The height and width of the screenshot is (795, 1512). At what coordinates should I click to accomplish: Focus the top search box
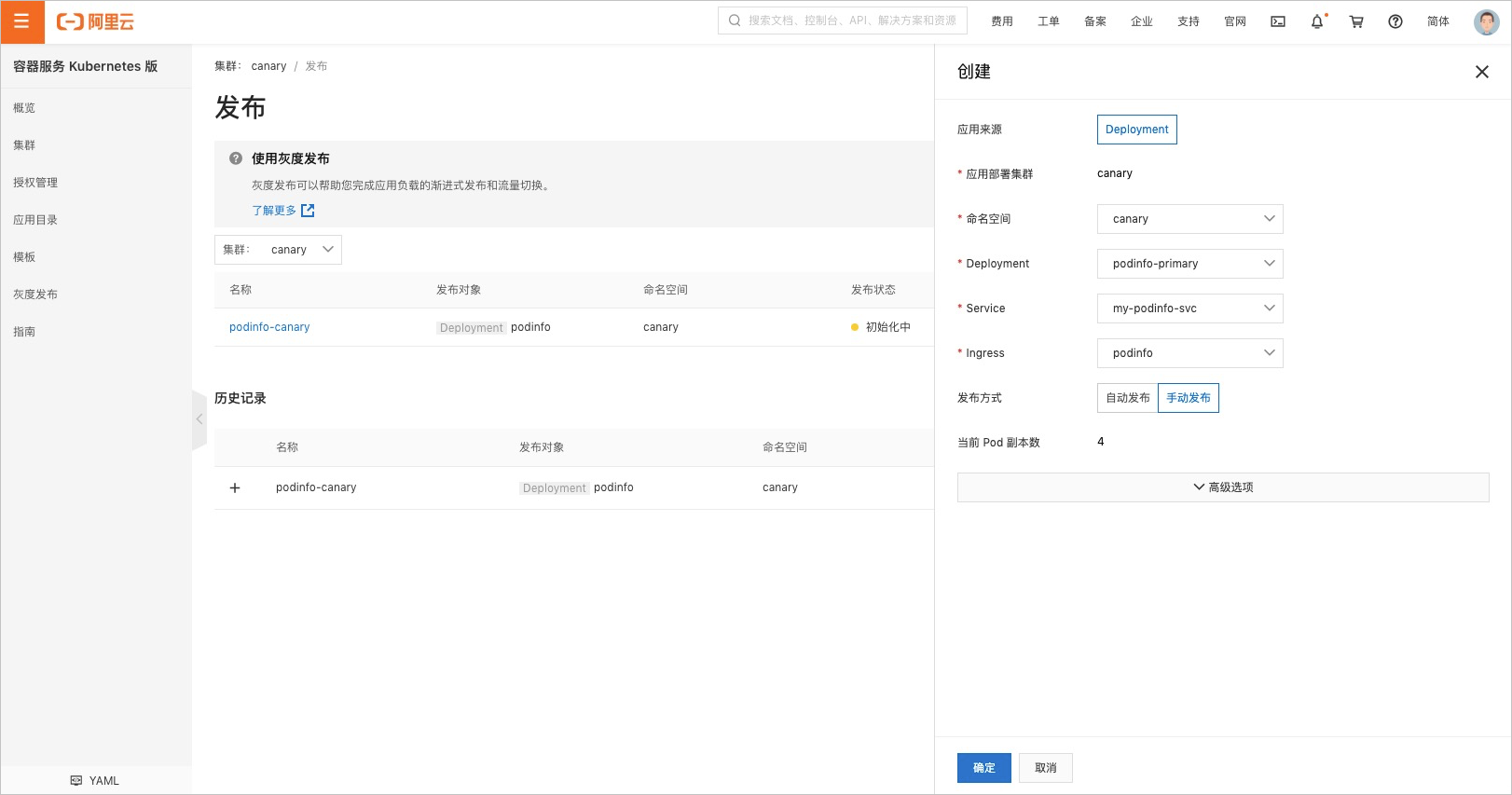pyautogui.click(x=843, y=21)
